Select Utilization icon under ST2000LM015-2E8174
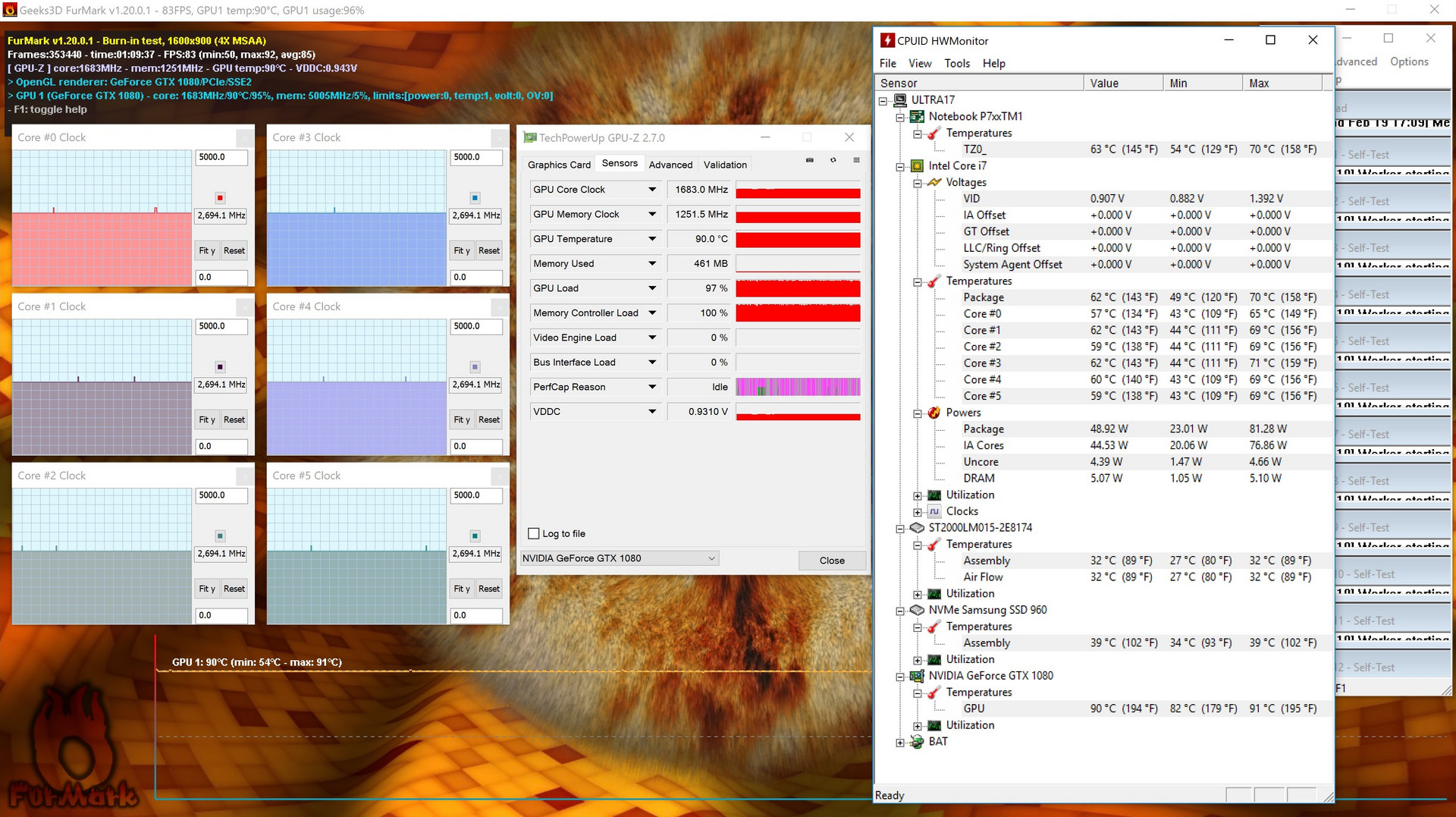The image size is (1456, 817). point(934,593)
